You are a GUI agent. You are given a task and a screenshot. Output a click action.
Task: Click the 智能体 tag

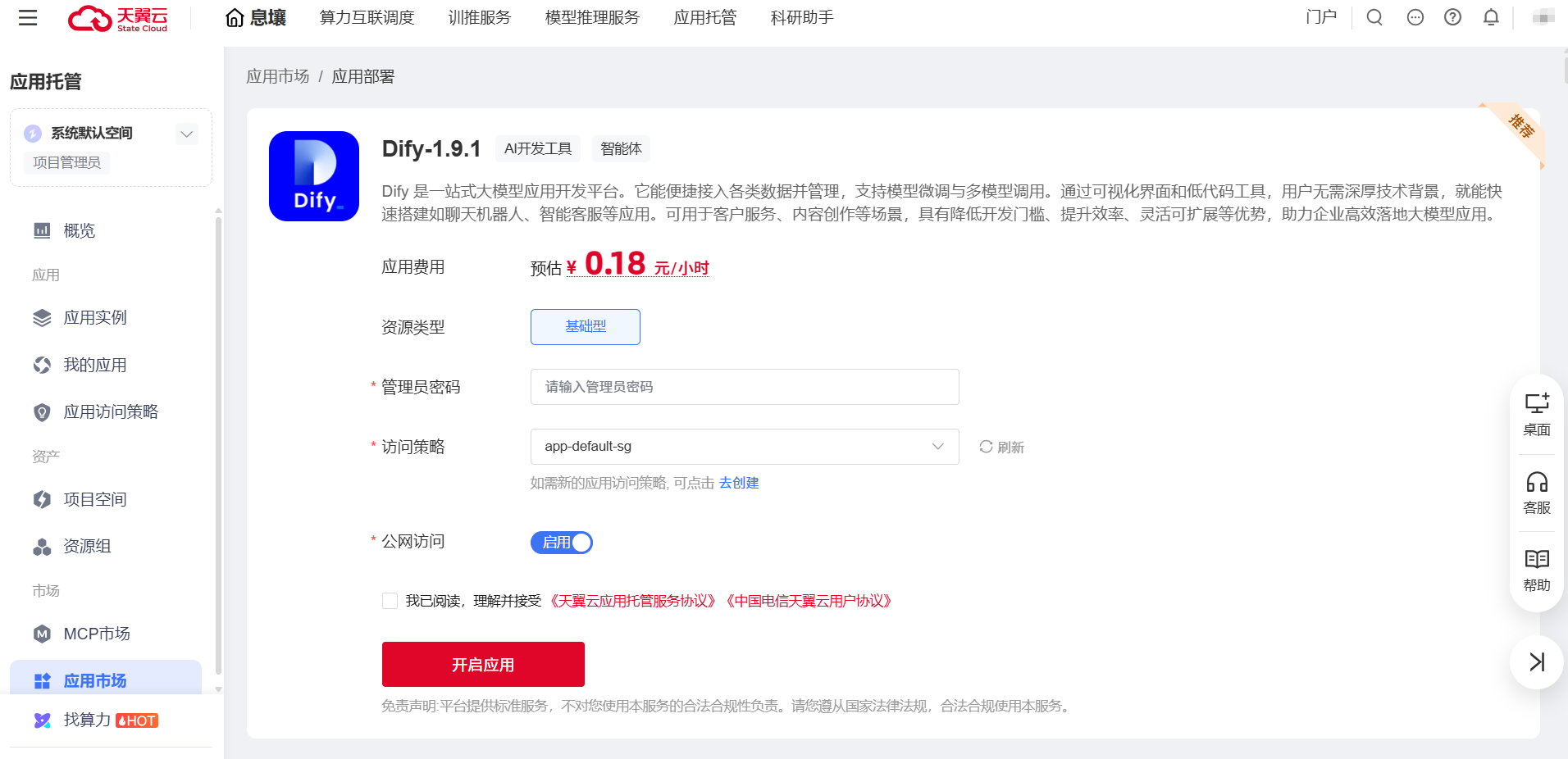point(621,148)
